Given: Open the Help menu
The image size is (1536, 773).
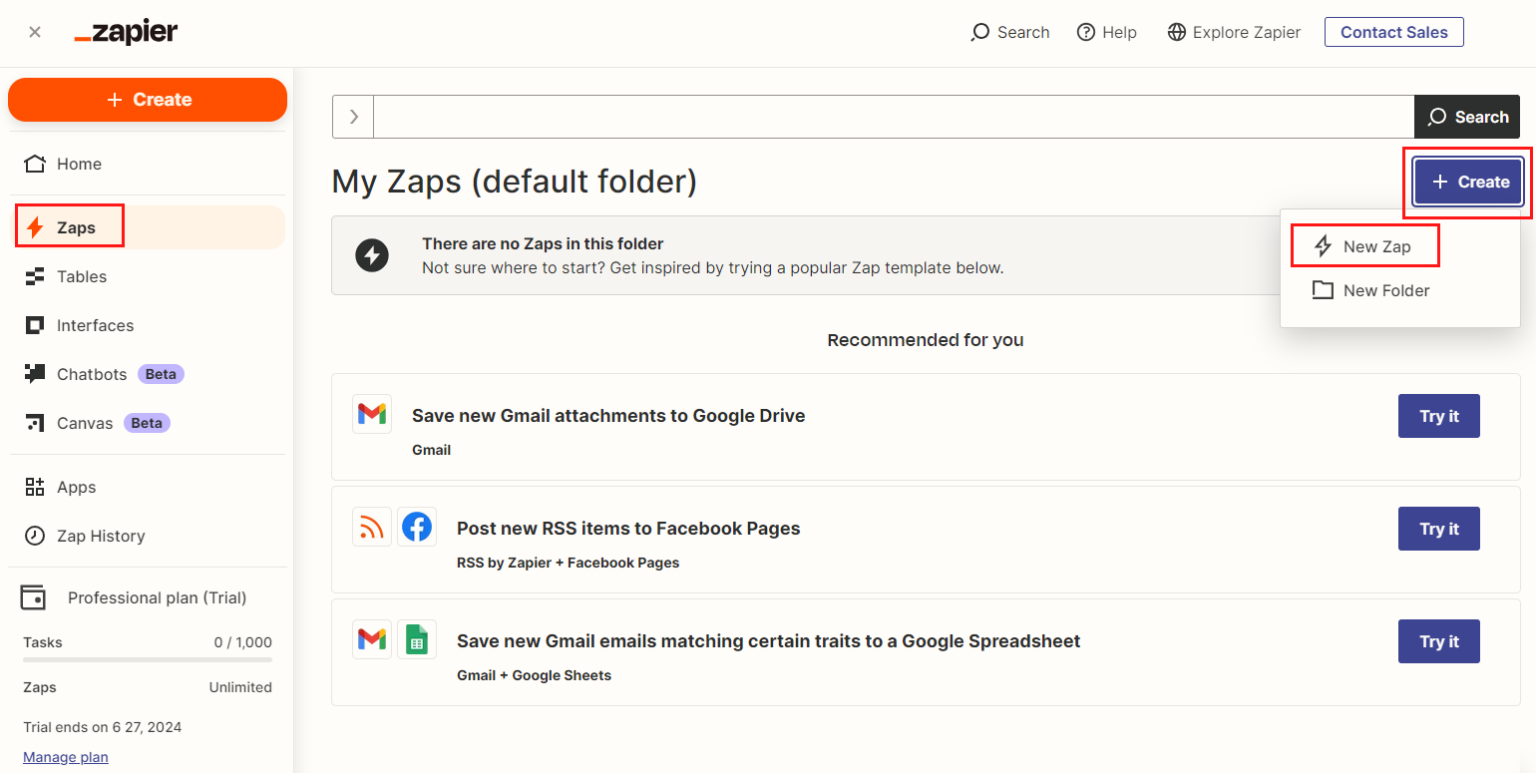Looking at the screenshot, I should pos(1107,31).
